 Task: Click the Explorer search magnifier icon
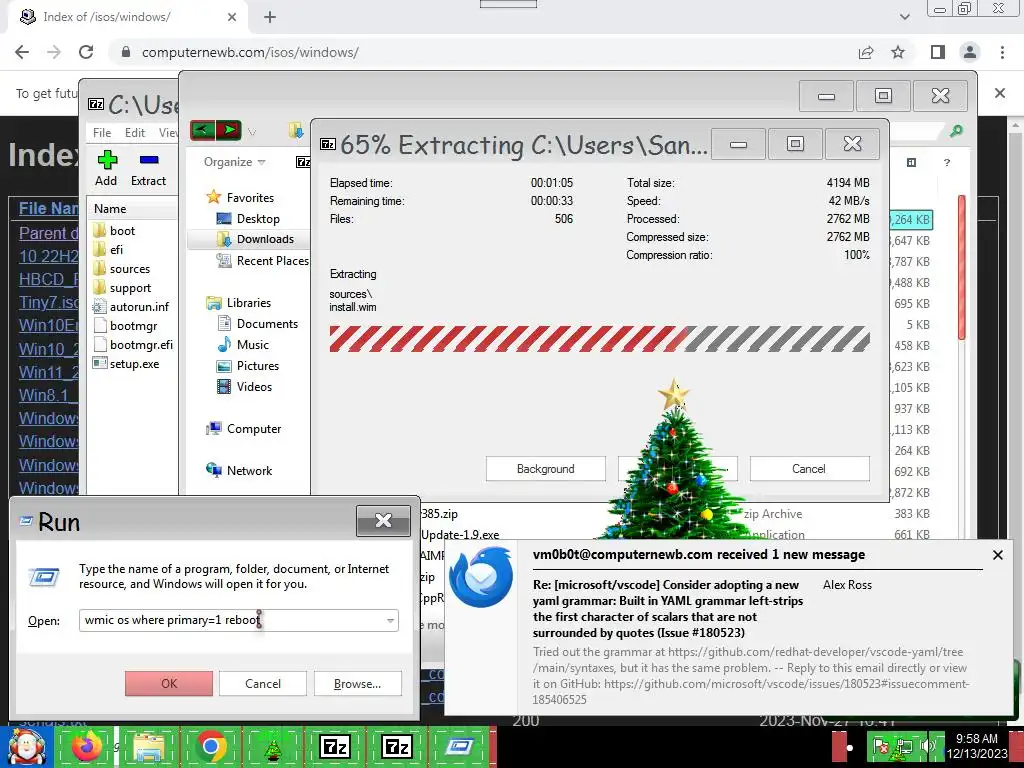pyautogui.click(x=956, y=131)
